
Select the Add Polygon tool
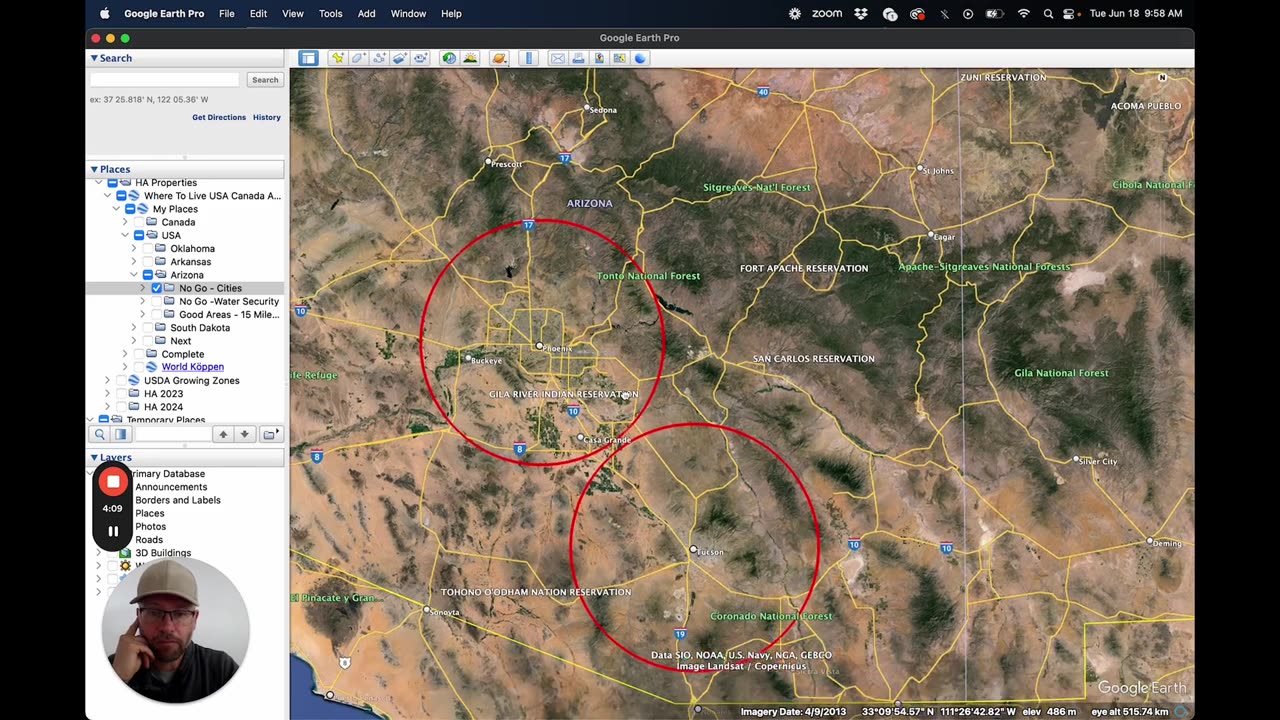[x=358, y=58]
